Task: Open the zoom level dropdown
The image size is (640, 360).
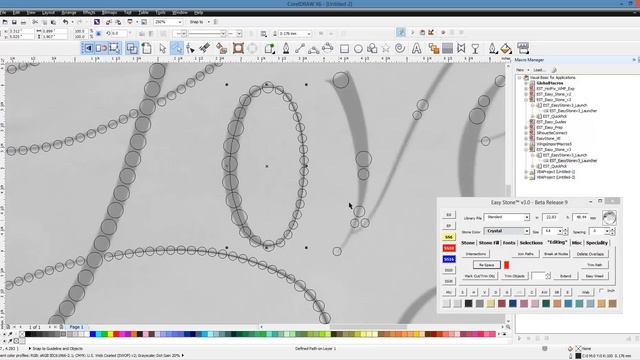Action: 180,22
